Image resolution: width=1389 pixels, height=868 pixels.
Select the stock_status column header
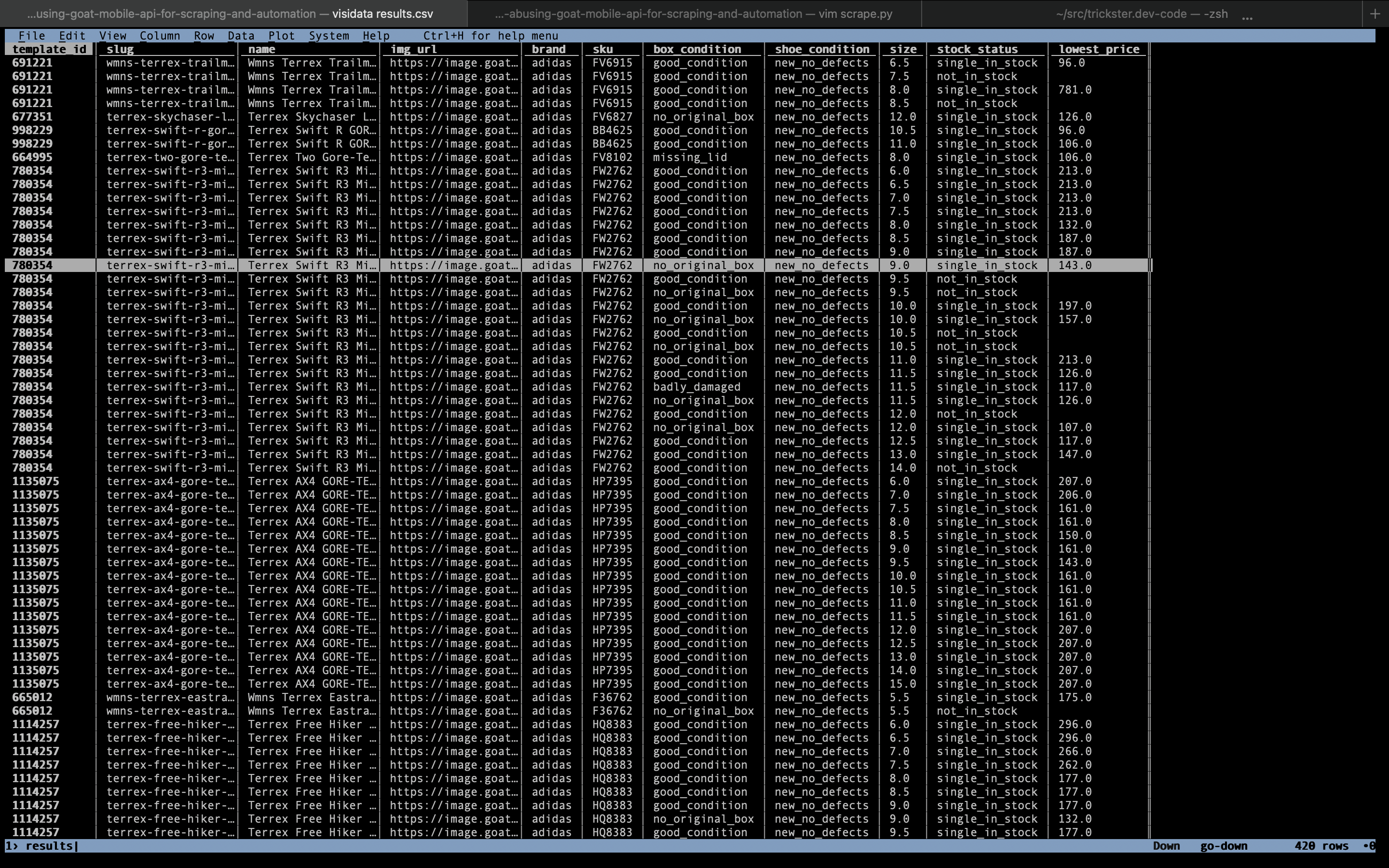point(978,49)
